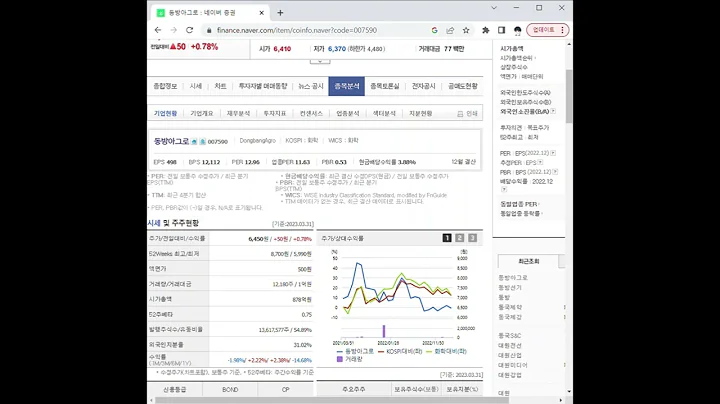
Task: View site info via the lock icon
Action: [x=209, y=30]
